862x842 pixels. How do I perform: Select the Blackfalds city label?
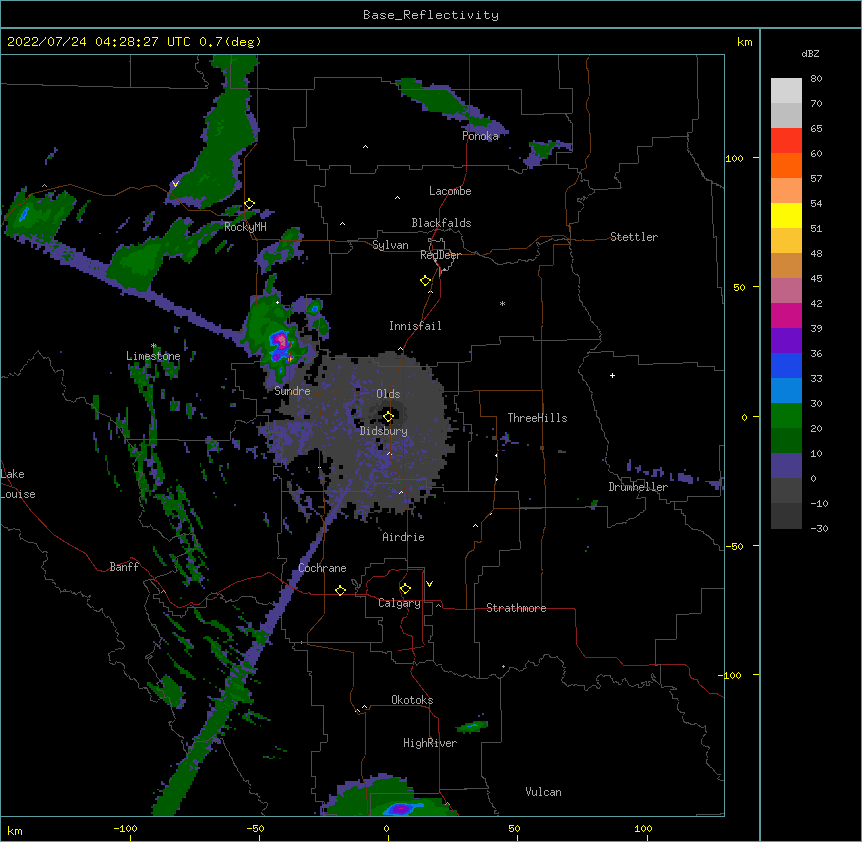click(x=441, y=223)
